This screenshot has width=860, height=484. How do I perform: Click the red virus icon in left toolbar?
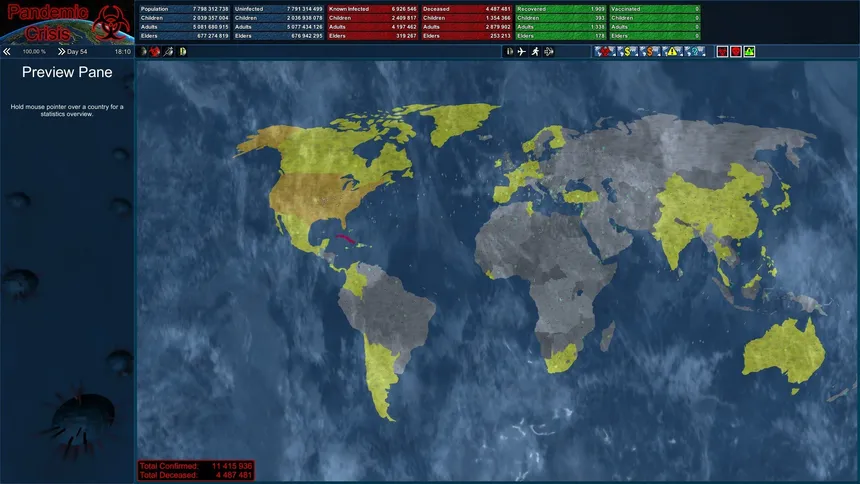pyautogui.click(x=155, y=52)
